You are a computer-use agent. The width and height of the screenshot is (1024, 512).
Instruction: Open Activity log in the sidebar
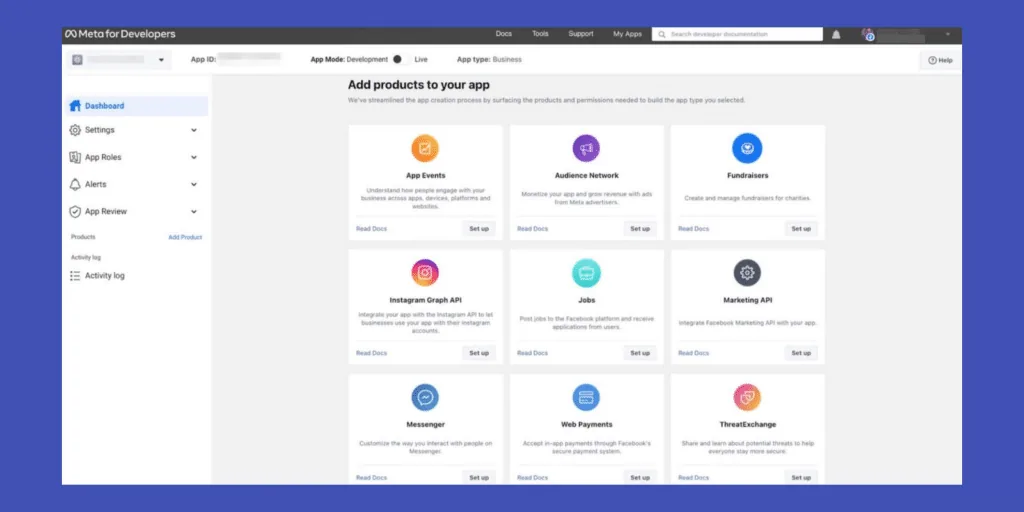[x=104, y=276]
